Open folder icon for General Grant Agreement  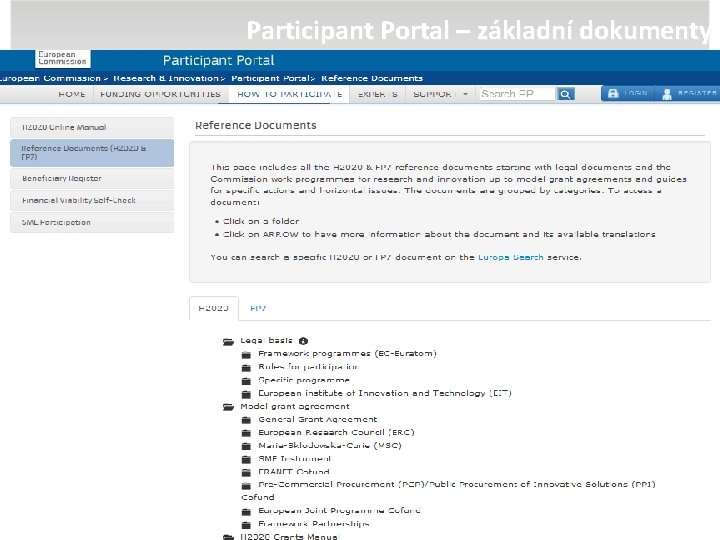[246, 420]
